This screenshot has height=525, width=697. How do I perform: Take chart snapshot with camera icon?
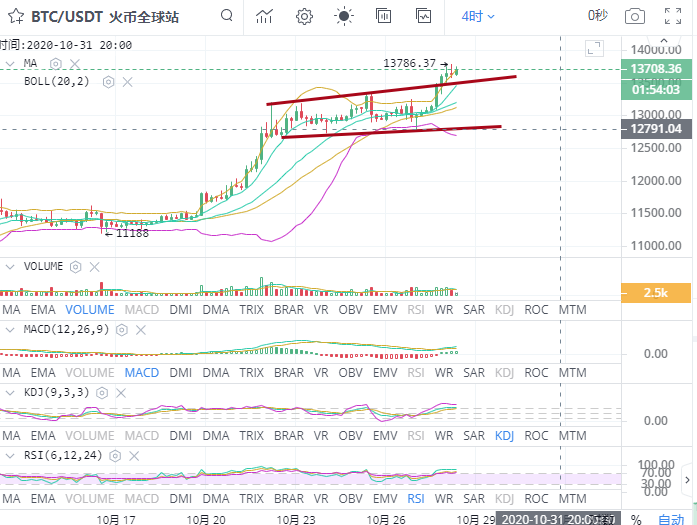coord(635,16)
